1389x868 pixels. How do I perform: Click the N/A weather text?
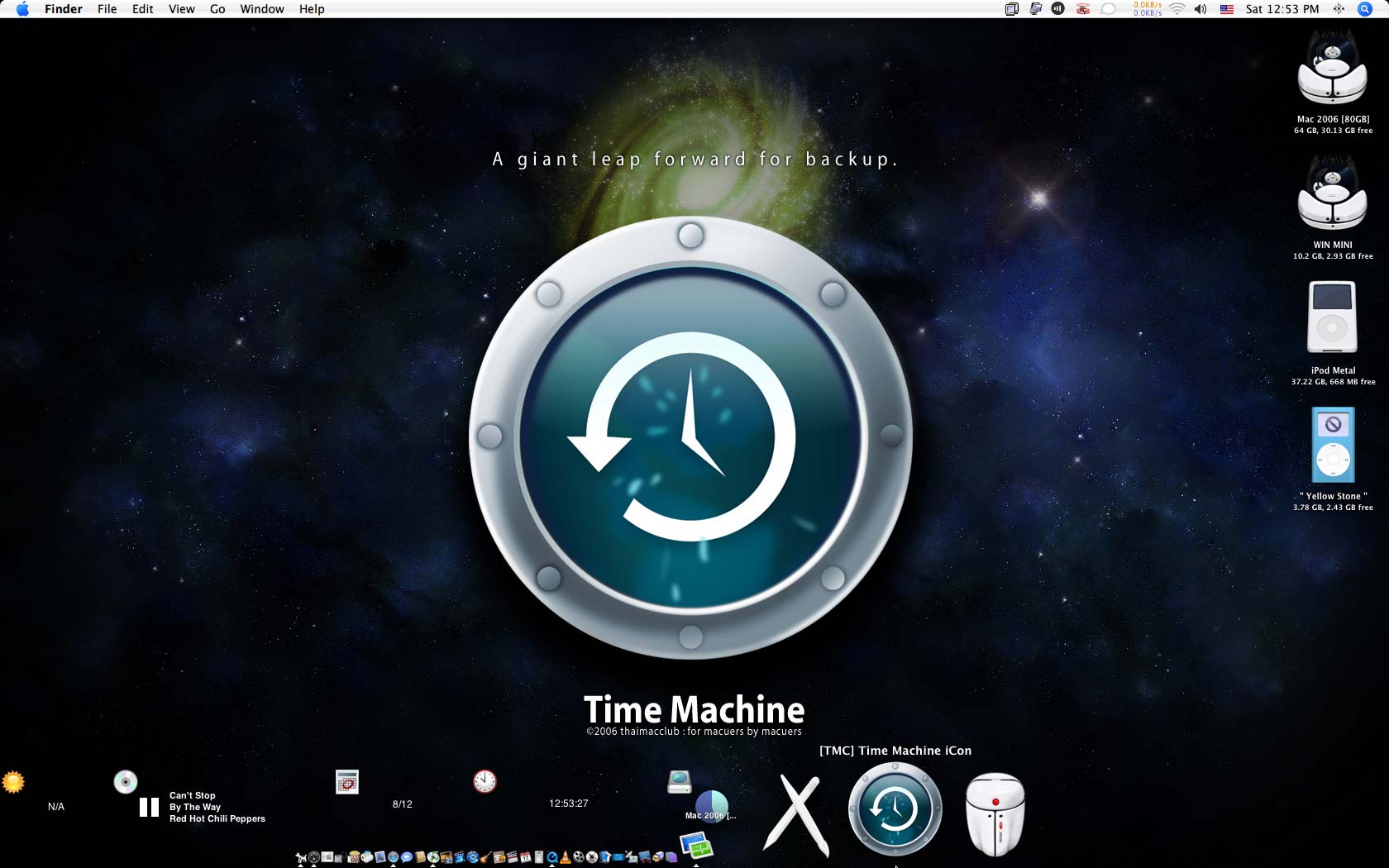coord(56,807)
